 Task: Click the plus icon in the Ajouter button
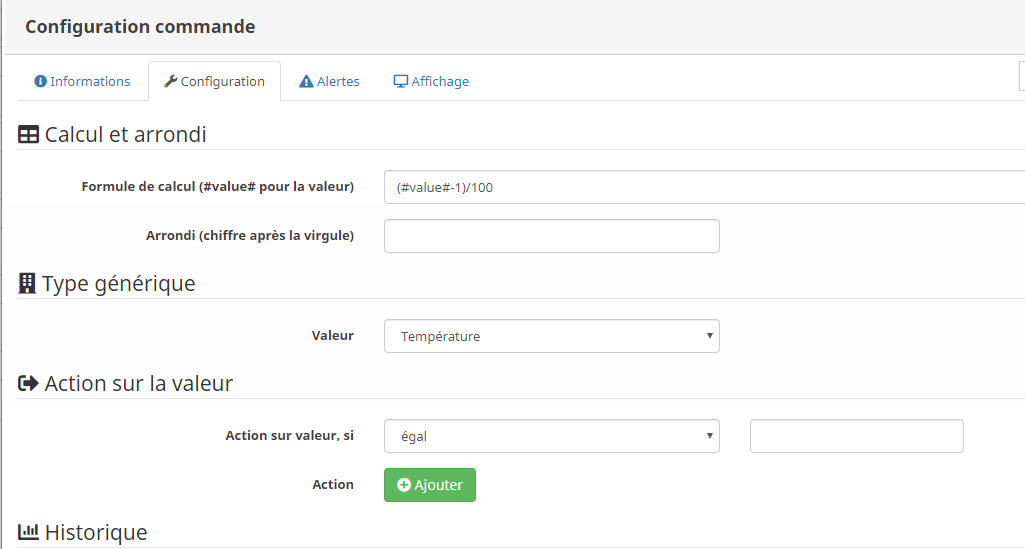tap(404, 485)
